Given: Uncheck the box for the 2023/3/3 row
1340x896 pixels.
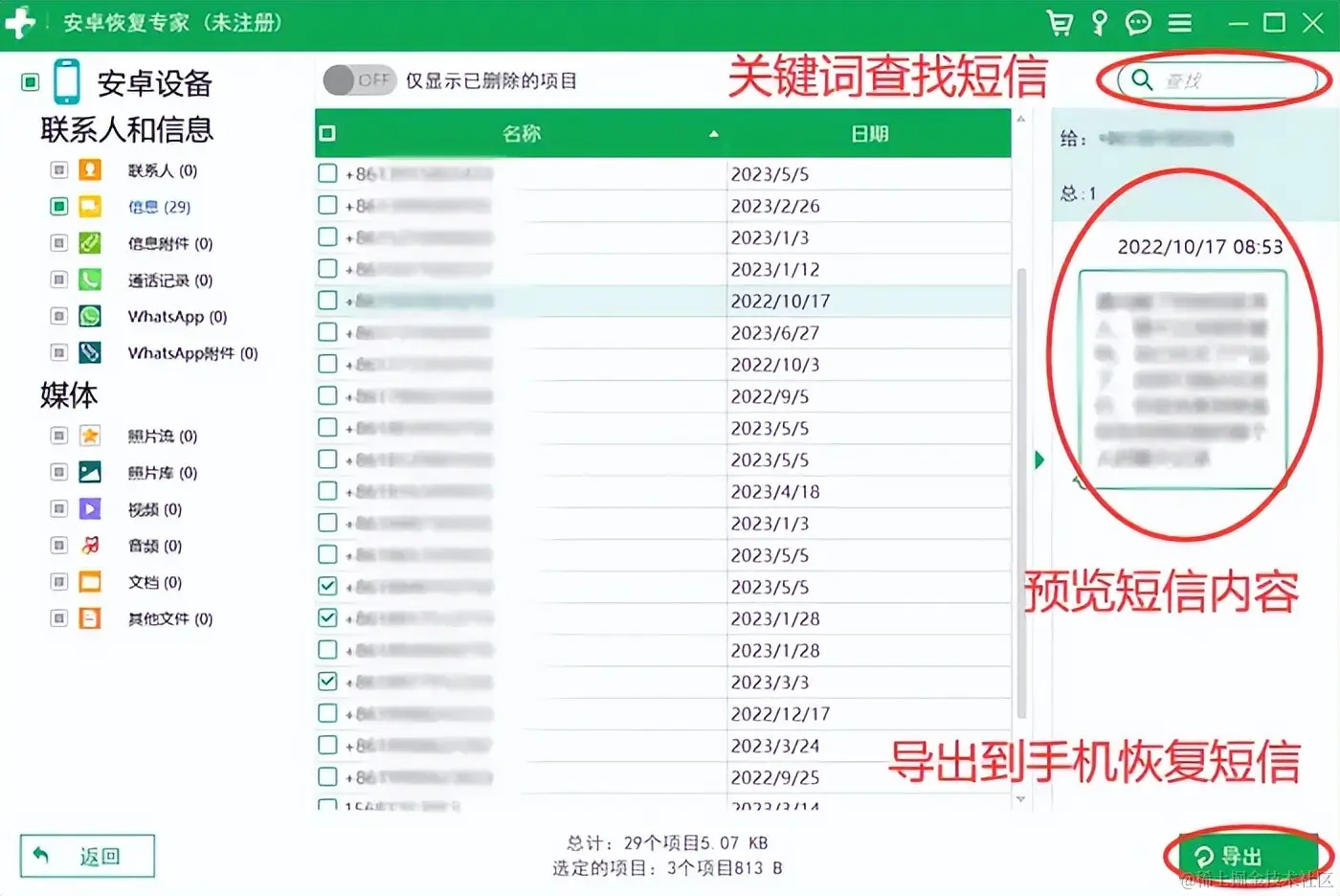Looking at the screenshot, I should tap(327, 682).
